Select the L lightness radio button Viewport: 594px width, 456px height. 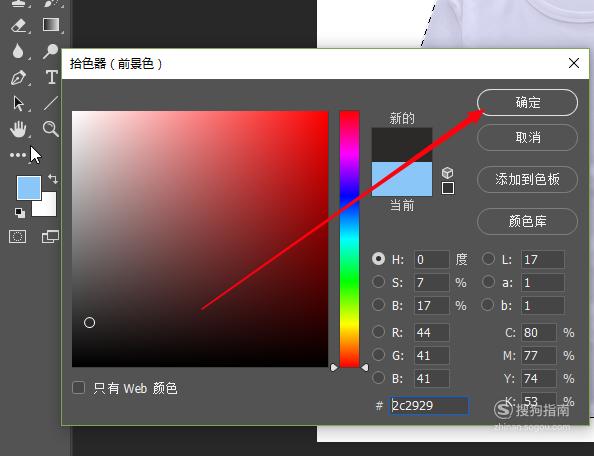(488, 259)
